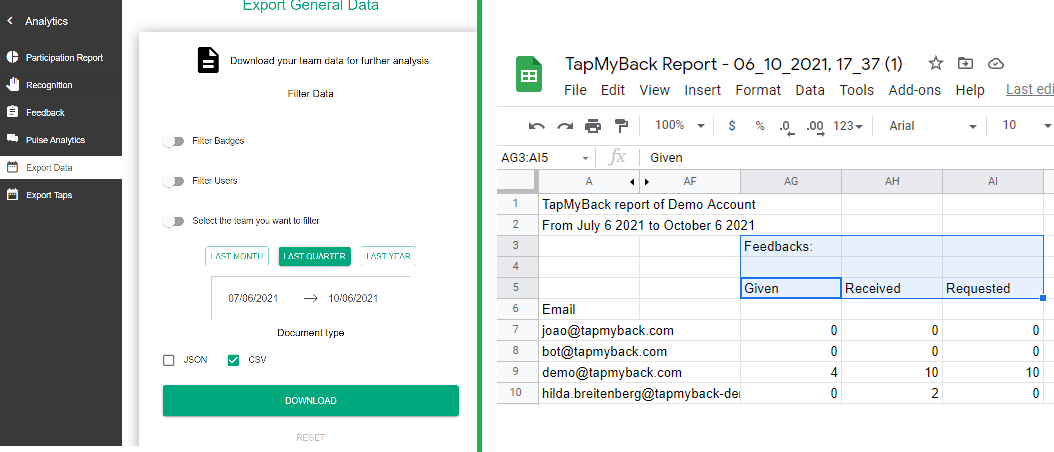Screen dimensions: 1054x452
Task: Expand hidden columns with left arrow
Action: 632,181
